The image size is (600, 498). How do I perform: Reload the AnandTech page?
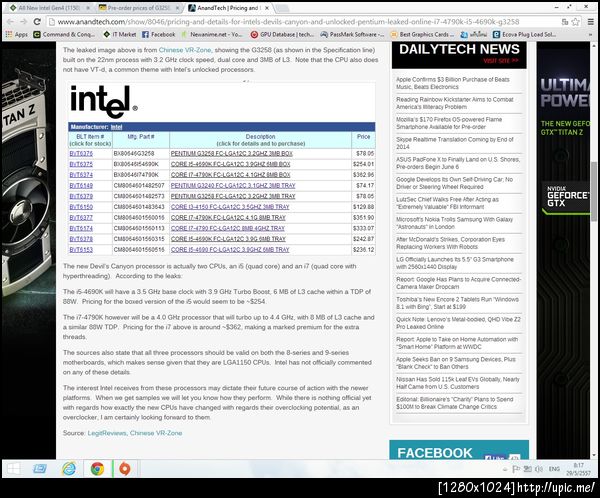[37, 22]
